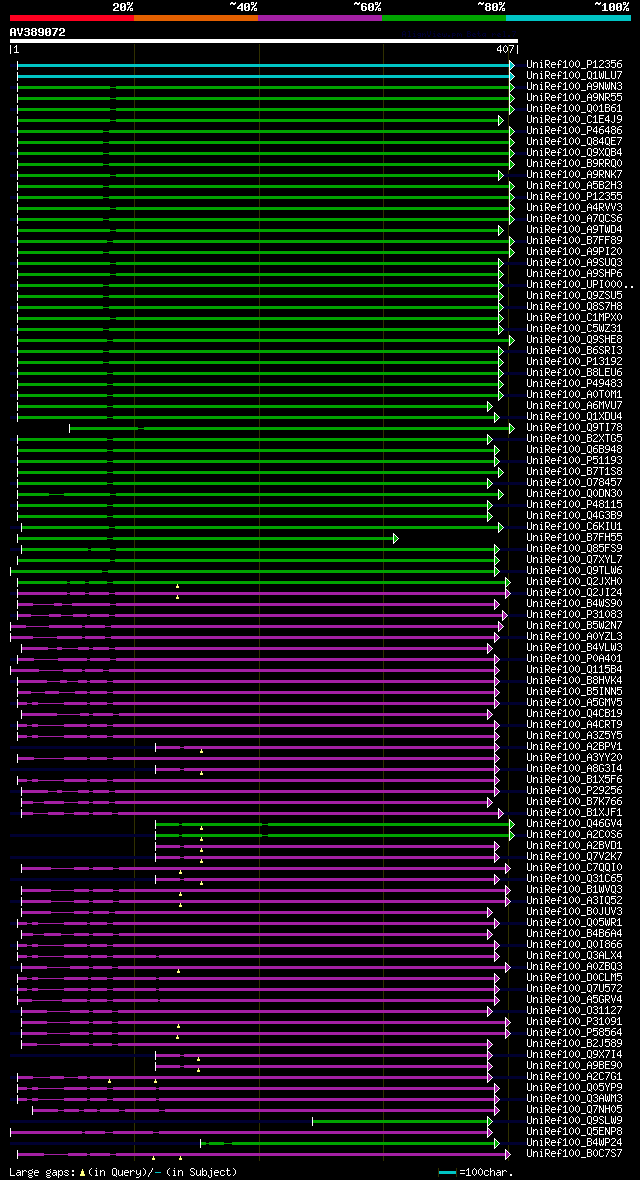Click the UniRef100_P13192 label
Screen dimensions: 640x1180
[574, 361]
